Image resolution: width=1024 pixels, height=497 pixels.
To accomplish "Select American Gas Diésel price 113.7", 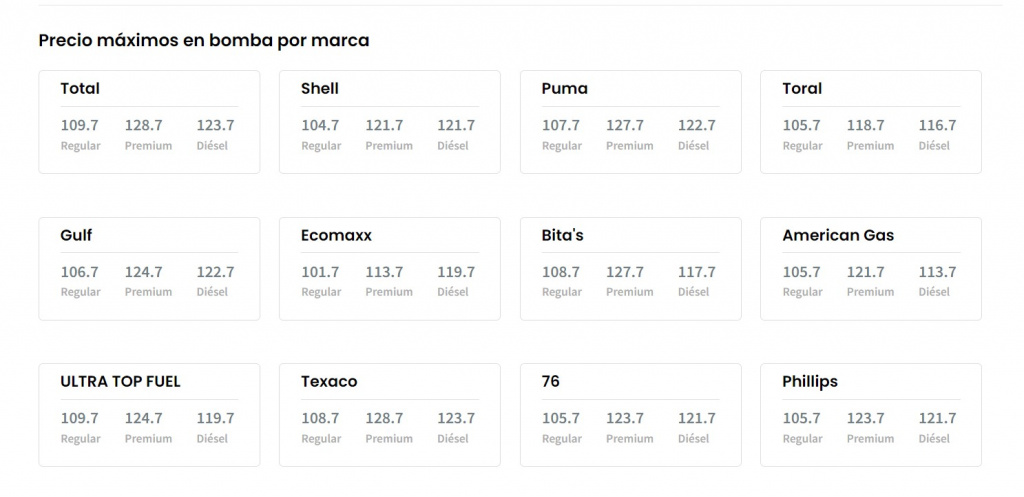I will click(937, 271).
